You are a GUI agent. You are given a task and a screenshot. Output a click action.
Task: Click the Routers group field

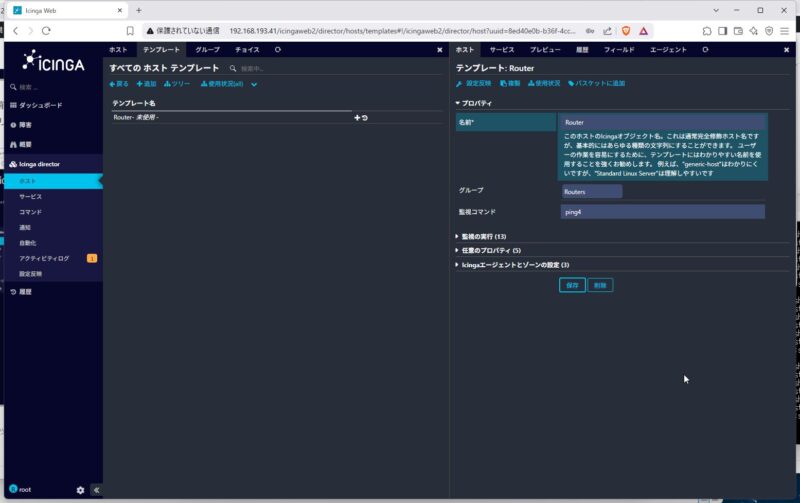592,192
